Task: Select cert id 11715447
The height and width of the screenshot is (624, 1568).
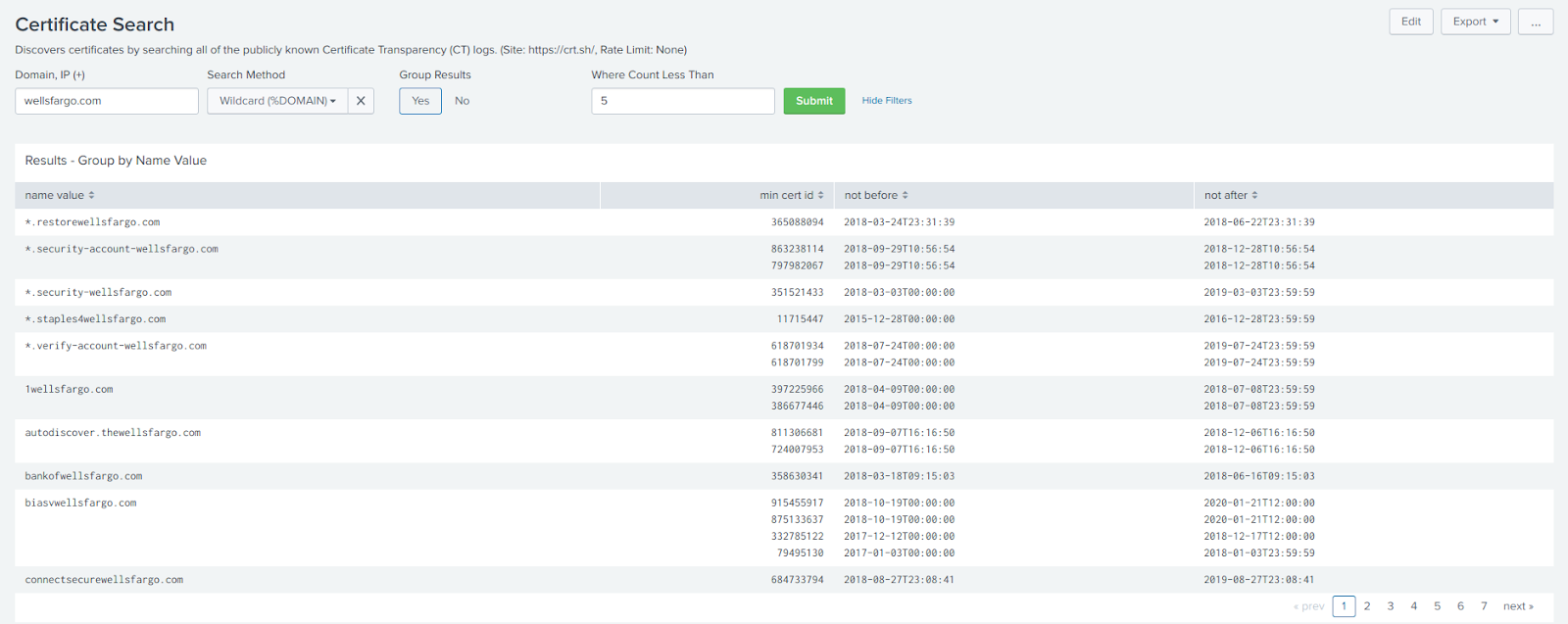Action: click(x=800, y=319)
